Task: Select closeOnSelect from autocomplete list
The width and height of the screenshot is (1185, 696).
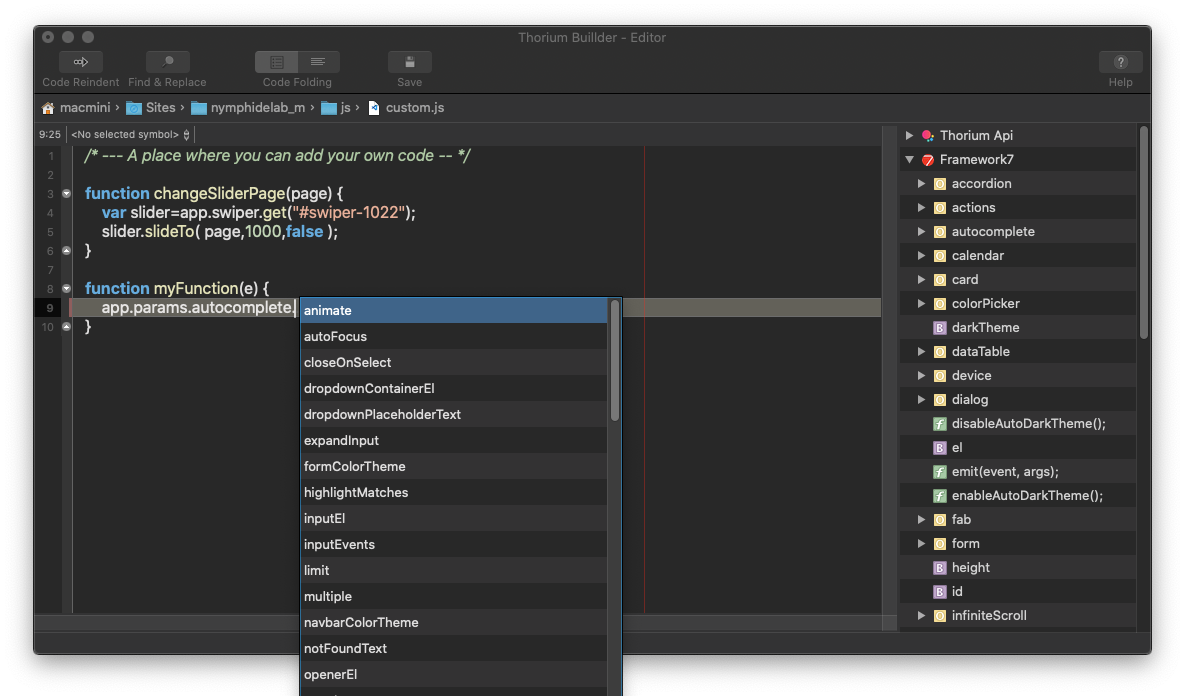Action: pyautogui.click(x=347, y=363)
